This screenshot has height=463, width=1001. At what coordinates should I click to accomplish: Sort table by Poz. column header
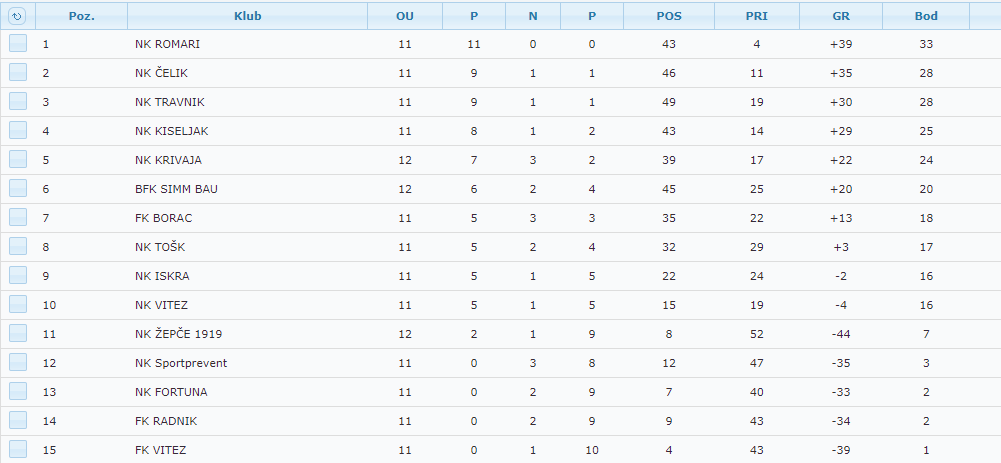pos(82,16)
